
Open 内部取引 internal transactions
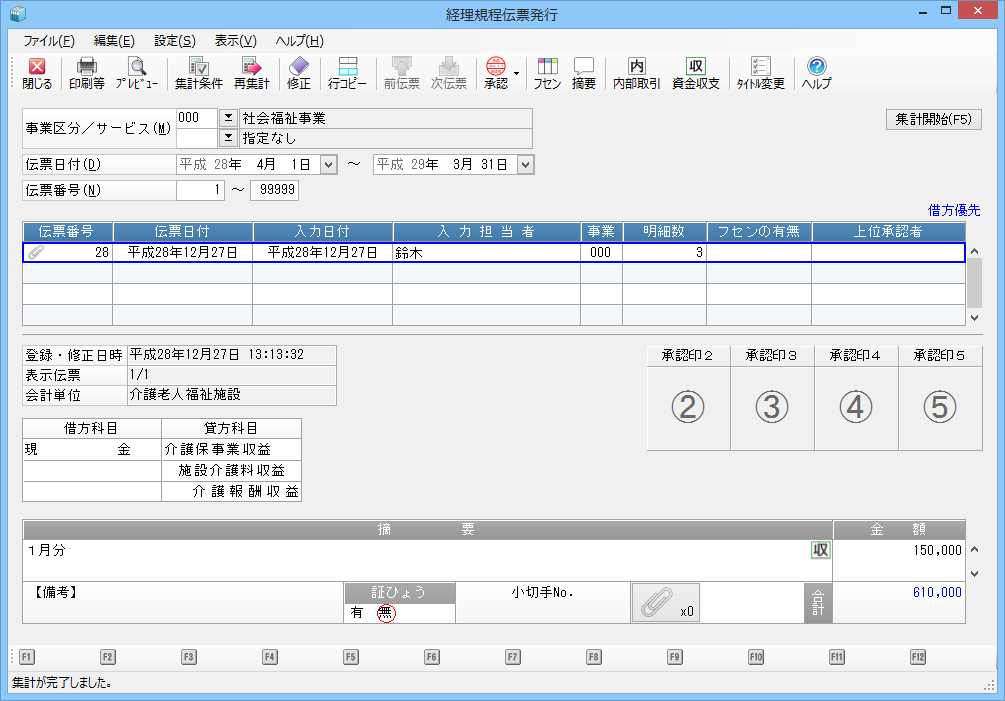[x=636, y=73]
